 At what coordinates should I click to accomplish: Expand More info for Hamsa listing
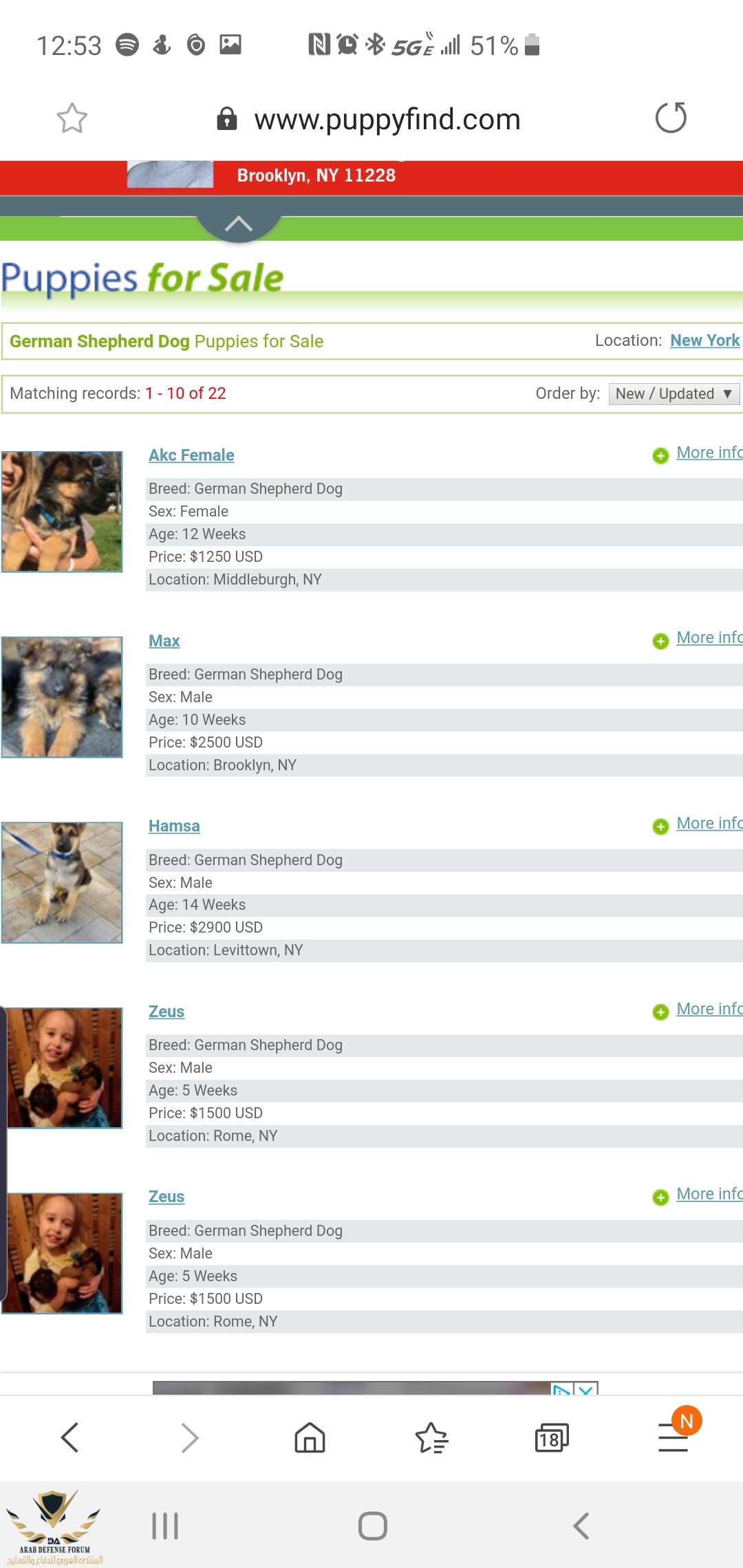pos(707,824)
